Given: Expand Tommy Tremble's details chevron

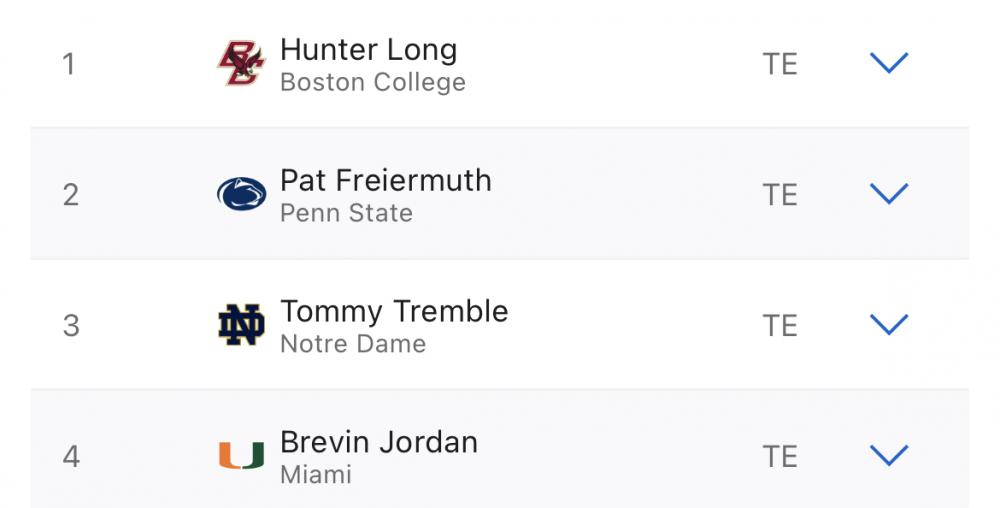Looking at the screenshot, I should click(x=888, y=325).
